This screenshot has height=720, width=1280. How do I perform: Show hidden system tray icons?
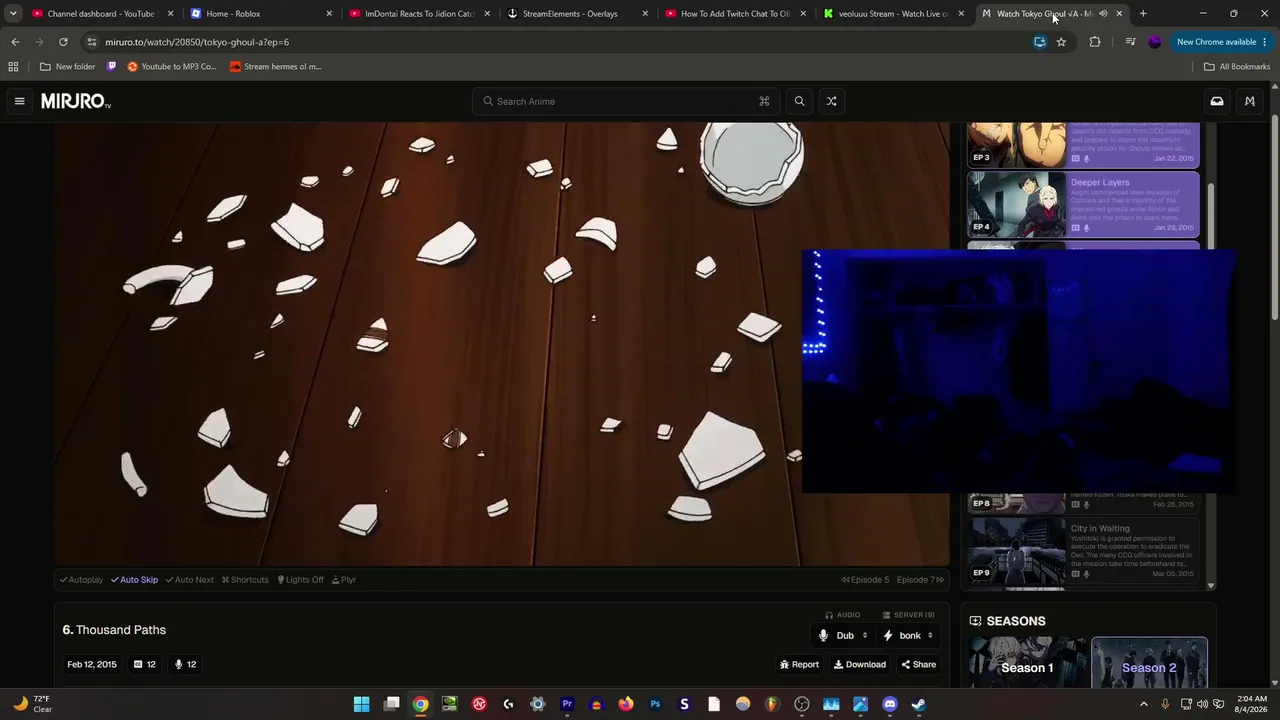click(x=1144, y=704)
